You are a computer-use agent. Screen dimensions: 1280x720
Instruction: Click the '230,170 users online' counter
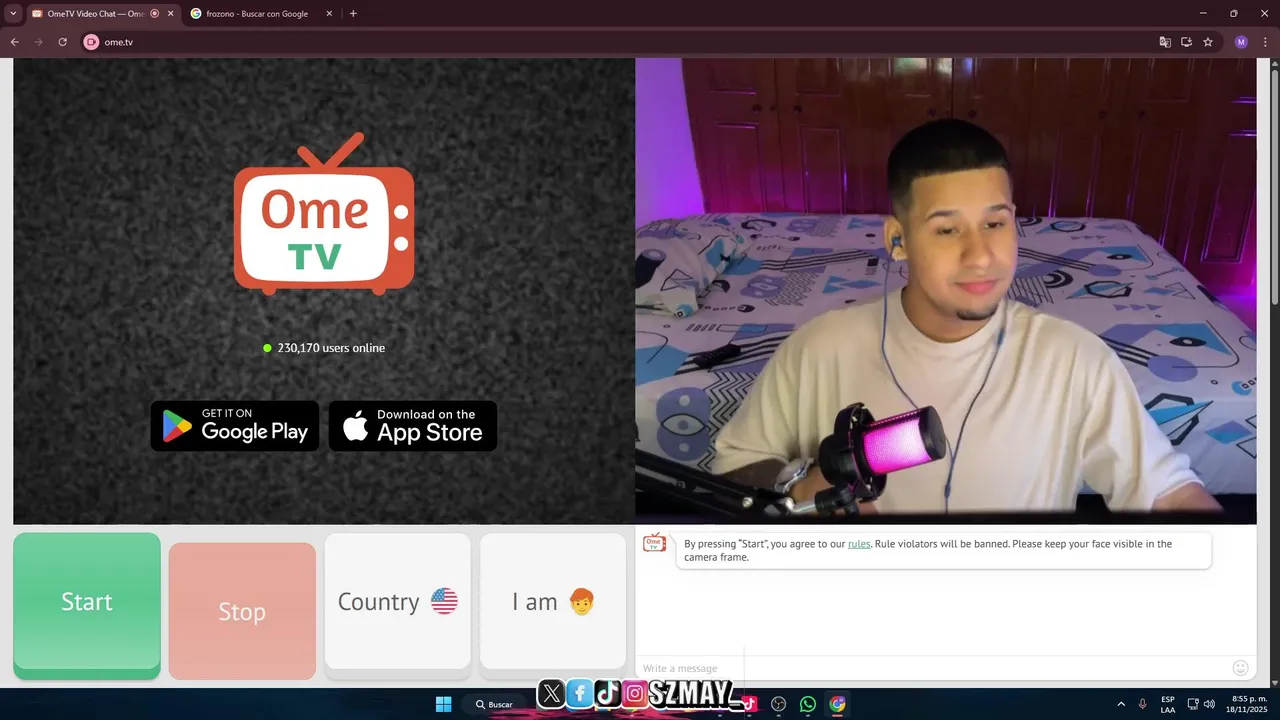click(x=324, y=348)
